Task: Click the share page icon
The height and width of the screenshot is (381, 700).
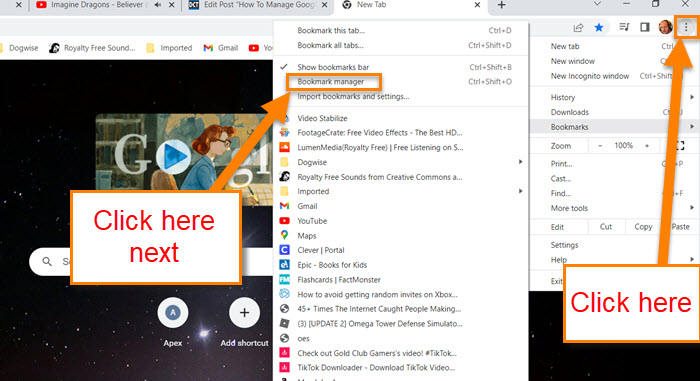Action: 578,28
